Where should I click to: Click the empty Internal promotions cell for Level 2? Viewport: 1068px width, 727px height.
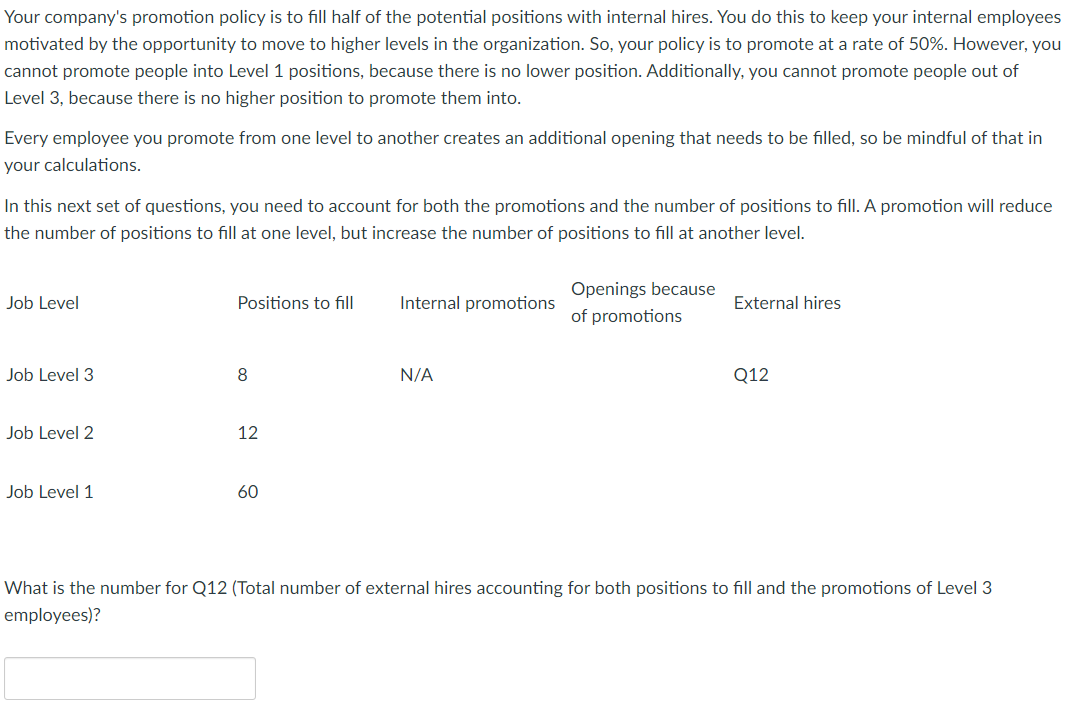pos(477,433)
